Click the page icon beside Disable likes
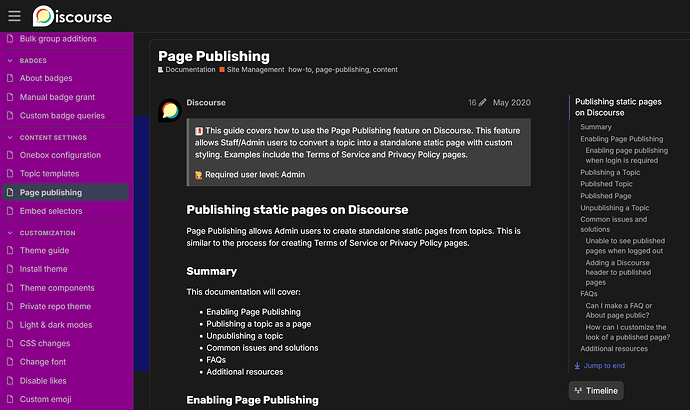This screenshot has width=690, height=410. [10, 381]
